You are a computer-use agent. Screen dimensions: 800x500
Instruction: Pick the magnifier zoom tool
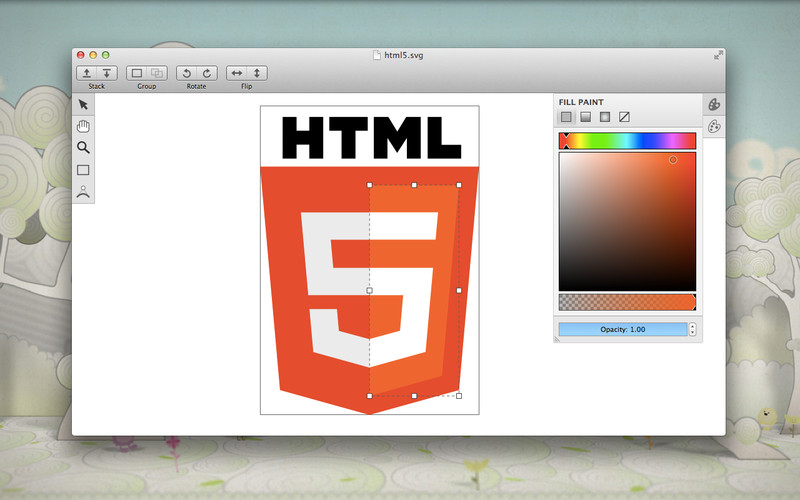(83, 148)
